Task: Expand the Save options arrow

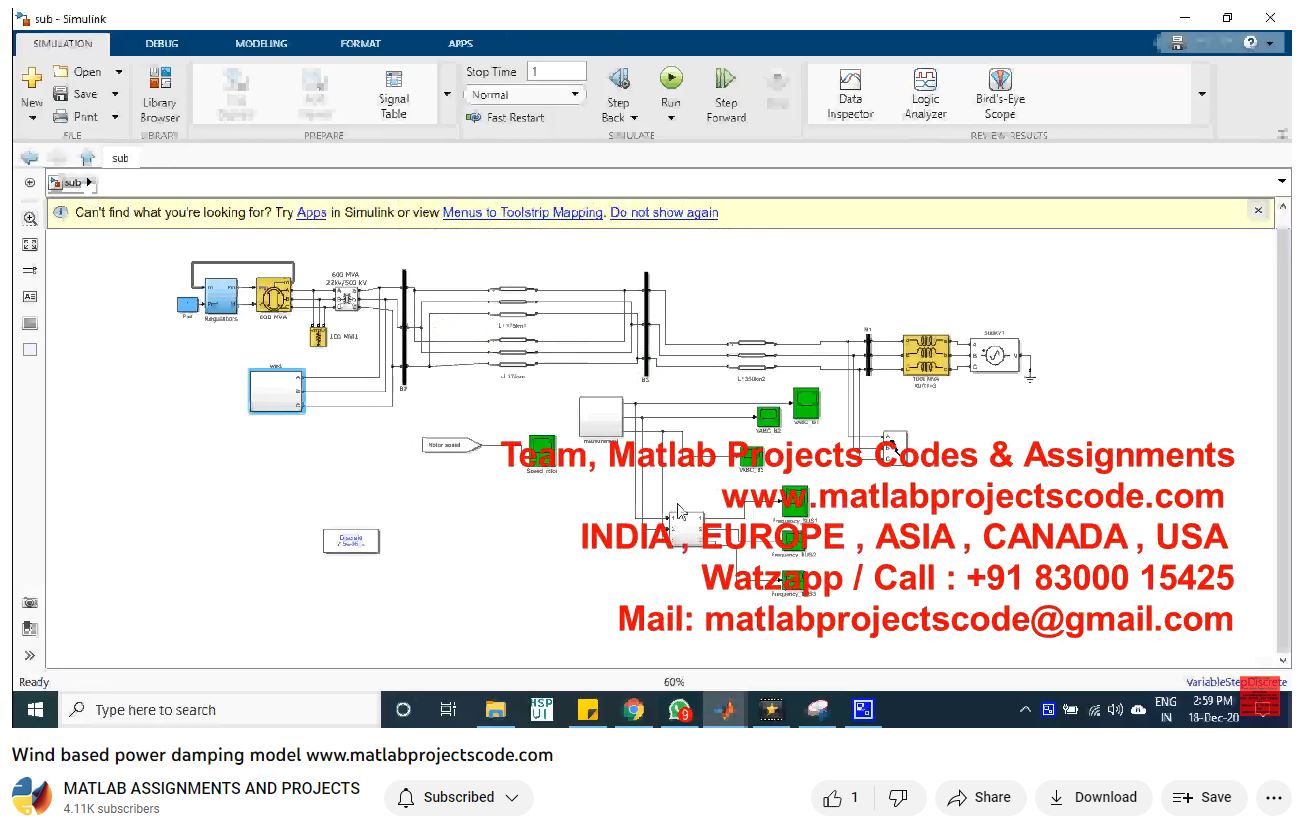Action: 115,94
